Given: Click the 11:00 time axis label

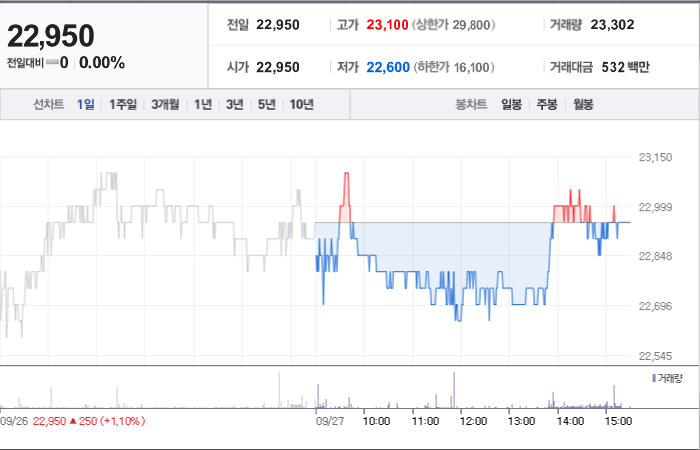Looking at the screenshot, I should pyautogui.click(x=425, y=421).
